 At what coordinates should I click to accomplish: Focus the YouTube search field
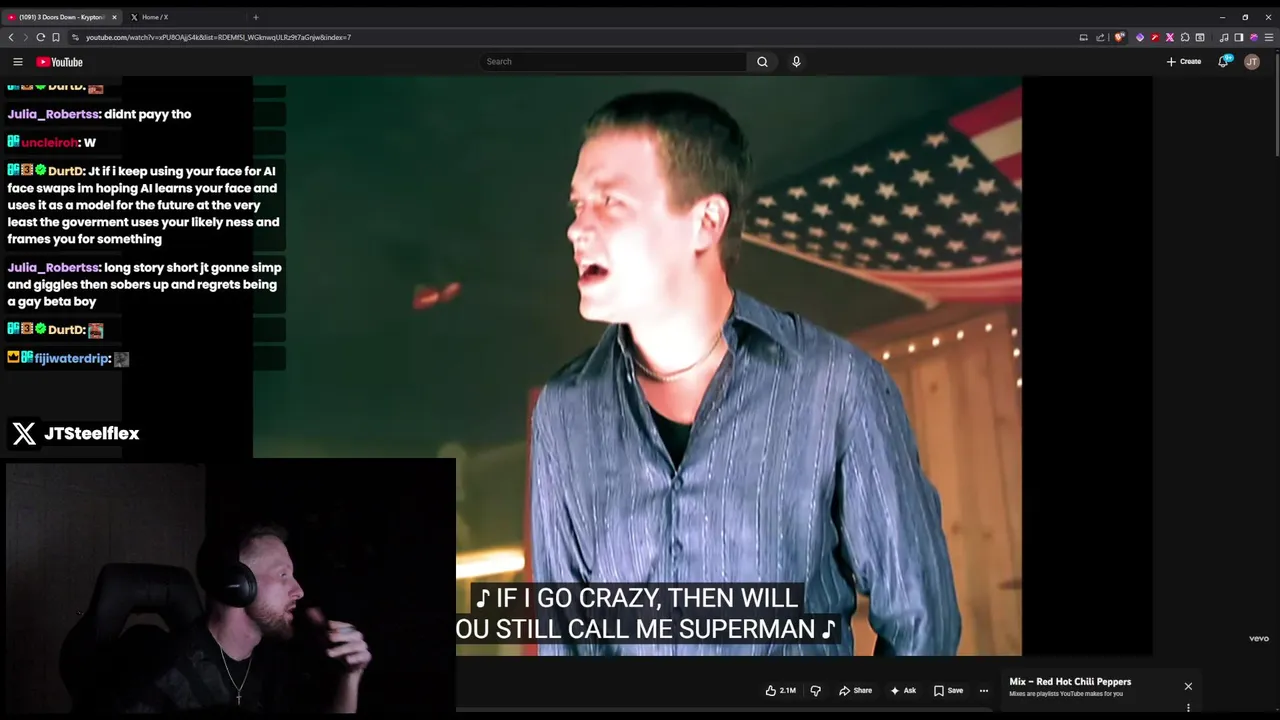pyautogui.click(x=613, y=62)
